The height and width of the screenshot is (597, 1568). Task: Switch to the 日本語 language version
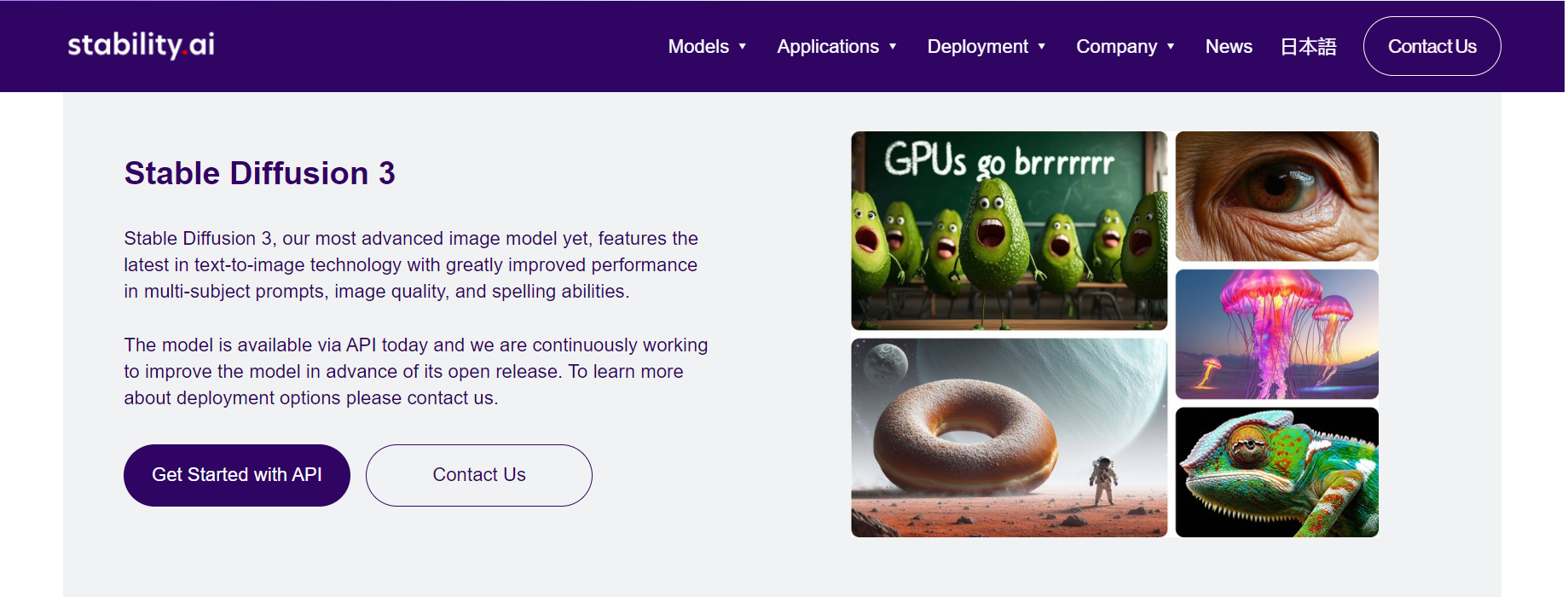click(1308, 47)
